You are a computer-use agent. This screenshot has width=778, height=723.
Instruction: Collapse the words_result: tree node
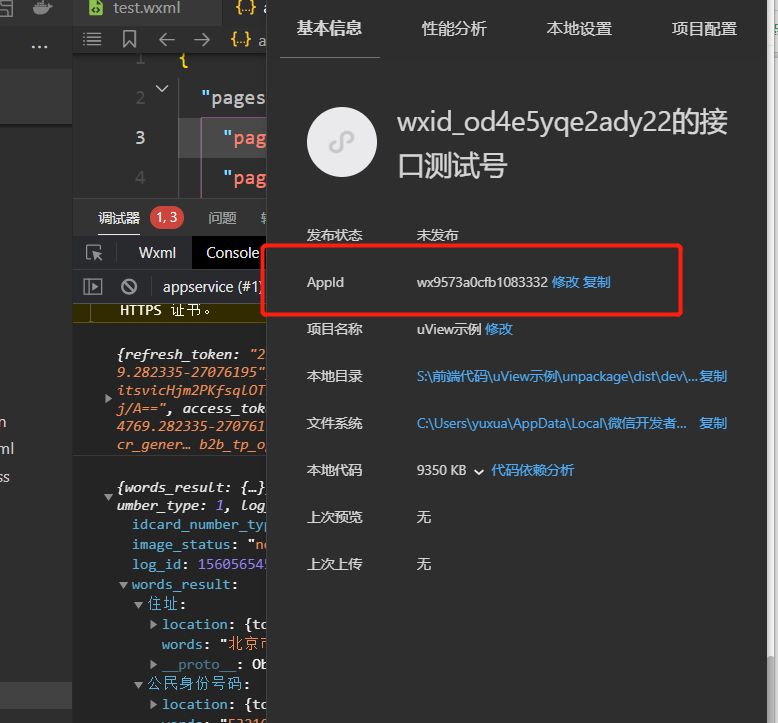[124, 585]
